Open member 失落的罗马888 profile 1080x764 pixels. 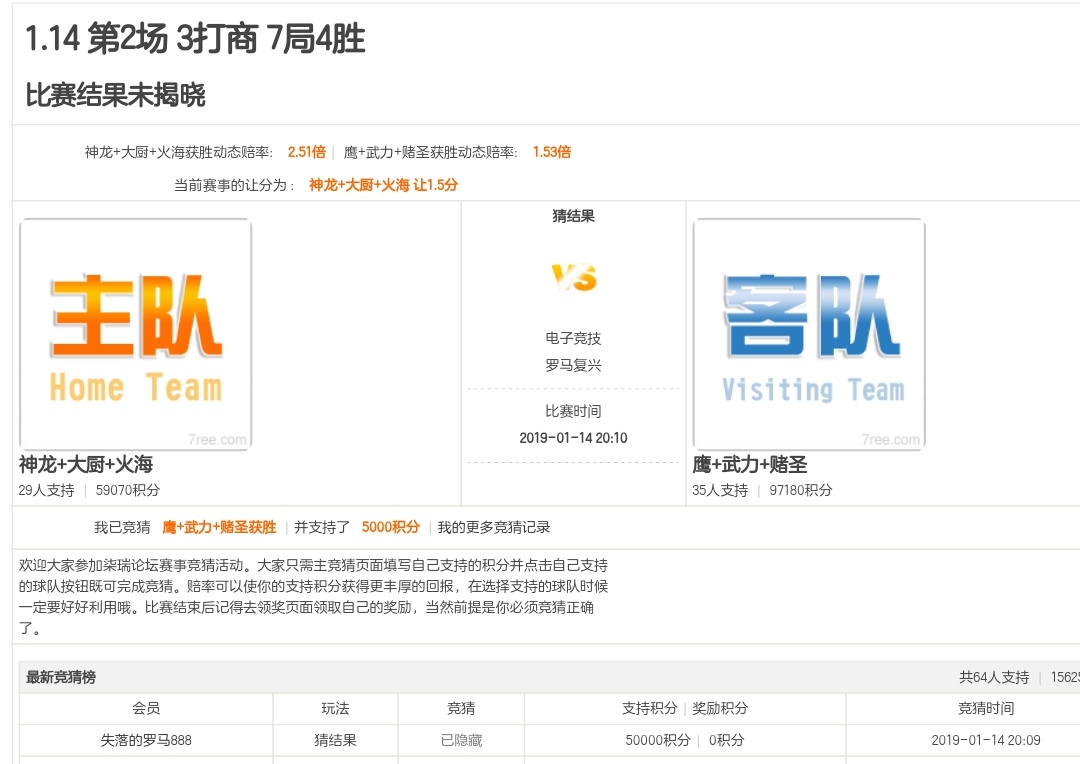pos(146,740)
